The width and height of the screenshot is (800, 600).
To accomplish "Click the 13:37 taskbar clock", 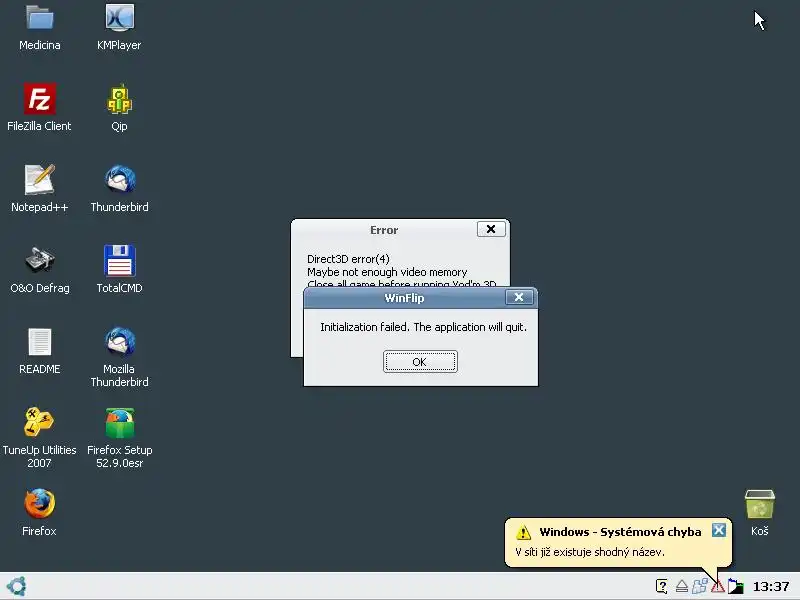I will 771,587.
